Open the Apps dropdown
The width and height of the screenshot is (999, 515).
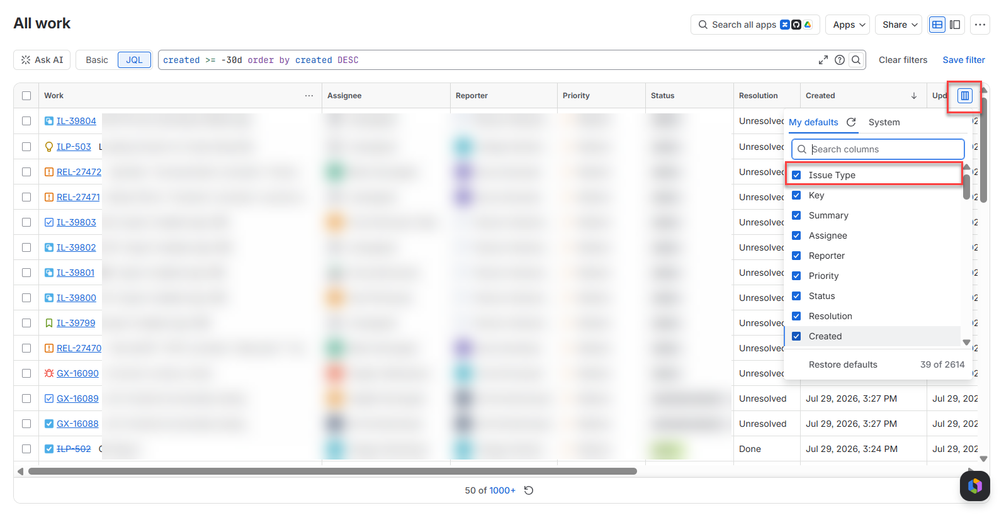[x=847, y=25]
